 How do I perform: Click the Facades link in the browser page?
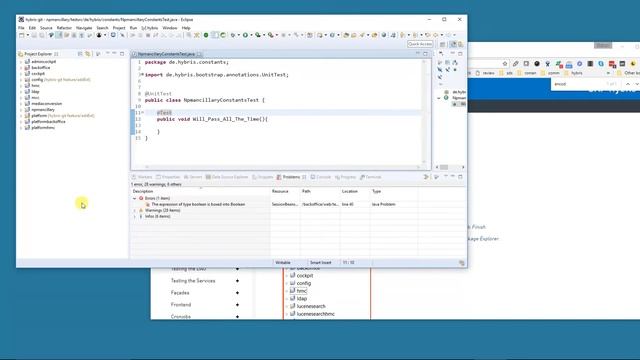pyautogui.click(x=180, y=293)
